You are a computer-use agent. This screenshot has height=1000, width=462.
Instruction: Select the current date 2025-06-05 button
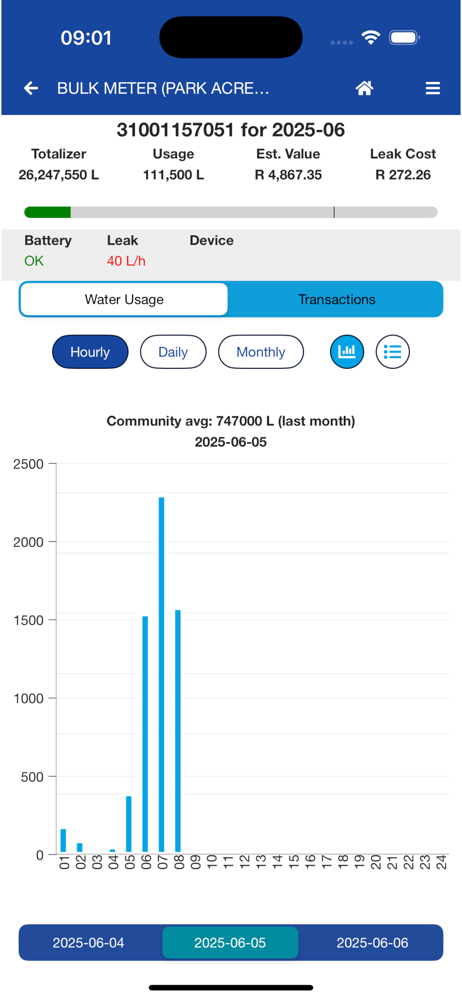coord(230,943)
